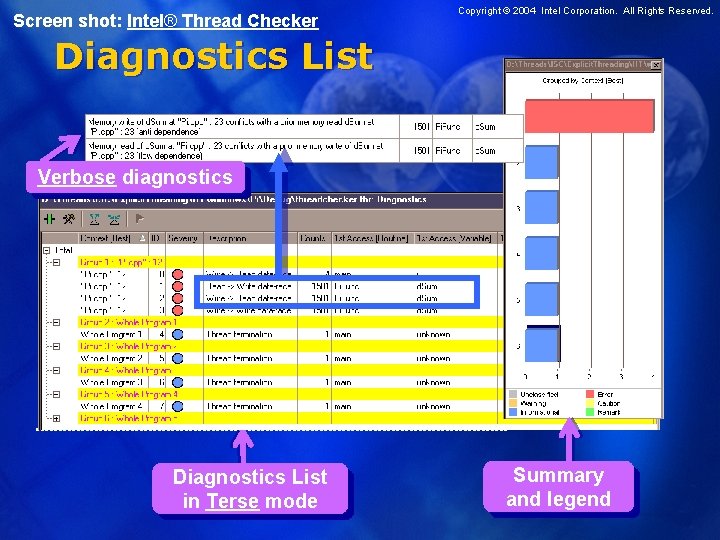Image resolution: width=720 pixels, height=540 pixels.
Task: Click "Thread termination" in Whole Program 1 row
Action: point(240,334)
